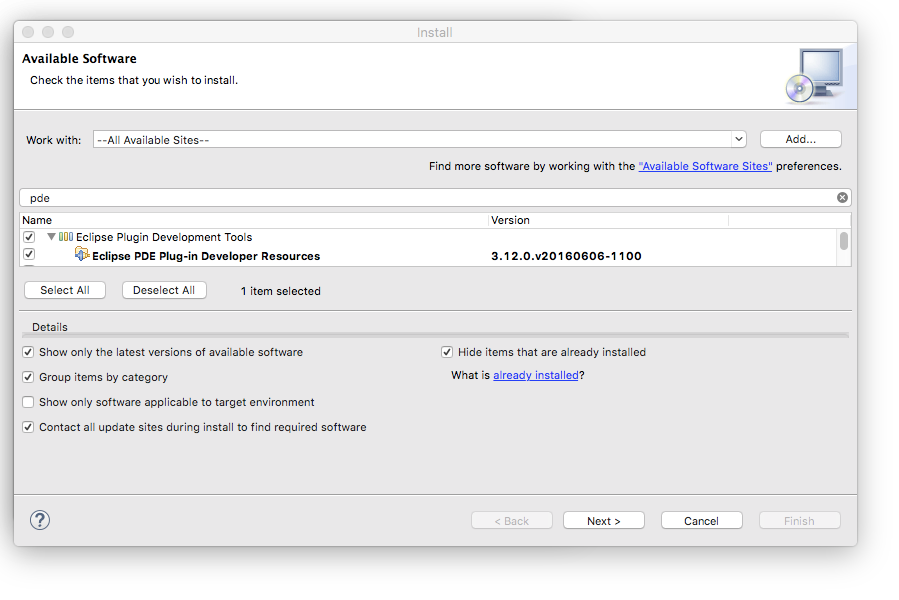Open the help question mark icon
The height and width of the screenshot is (600, 899).
pos(40,520)
